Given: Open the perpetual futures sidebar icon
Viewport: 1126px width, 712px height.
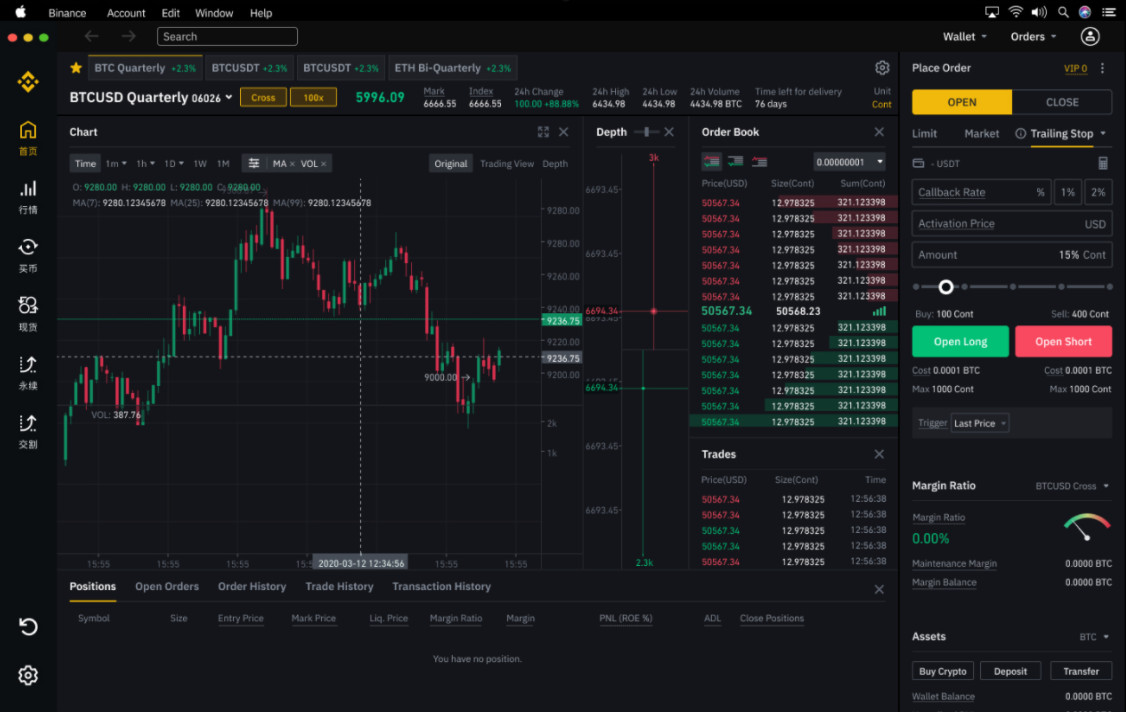Looking at the screenshot, I should [x=28, y=364].
